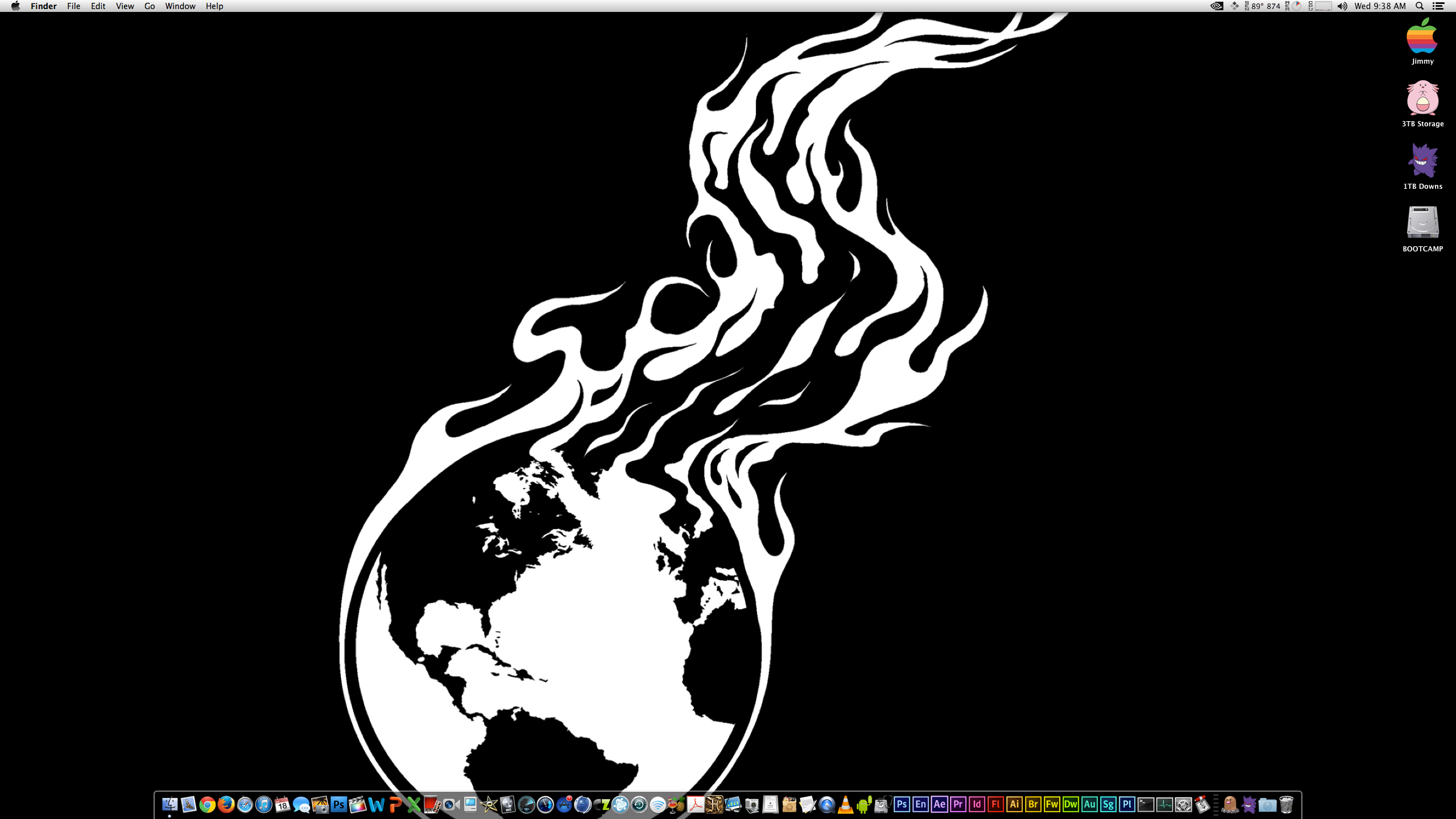
Task: Open the Trash in the dock
Action: pyautogui.click(x=1286, y=804)
